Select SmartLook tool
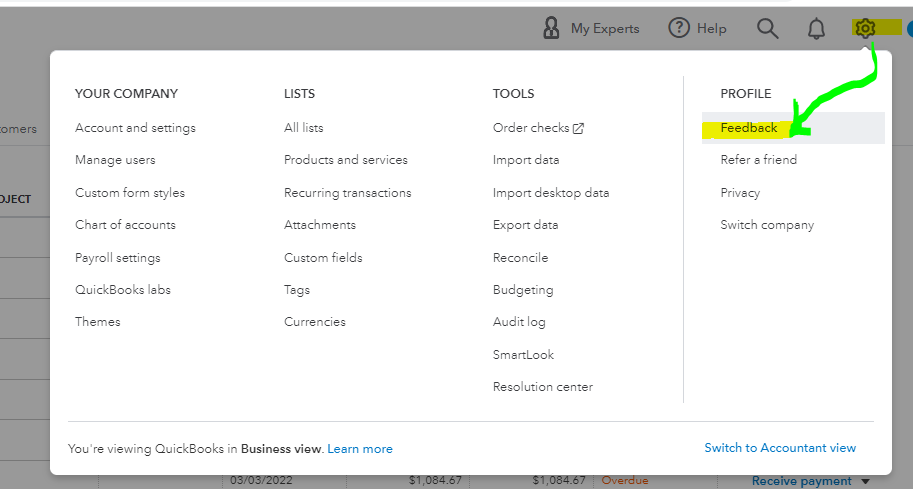This screenshot has width=913, height=489. pos(523,355)
